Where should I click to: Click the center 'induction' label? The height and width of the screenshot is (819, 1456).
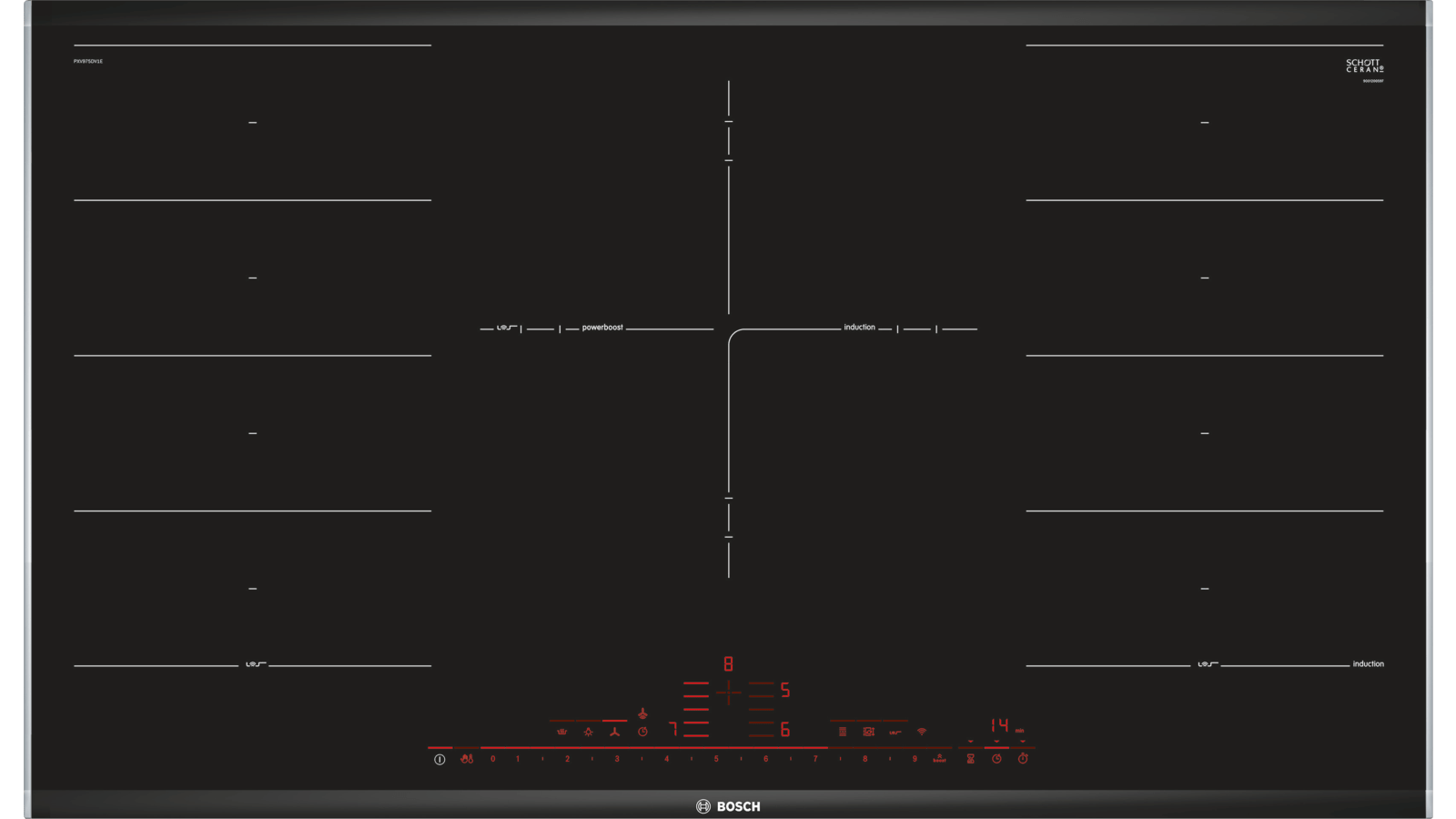(x=859, y=328)
